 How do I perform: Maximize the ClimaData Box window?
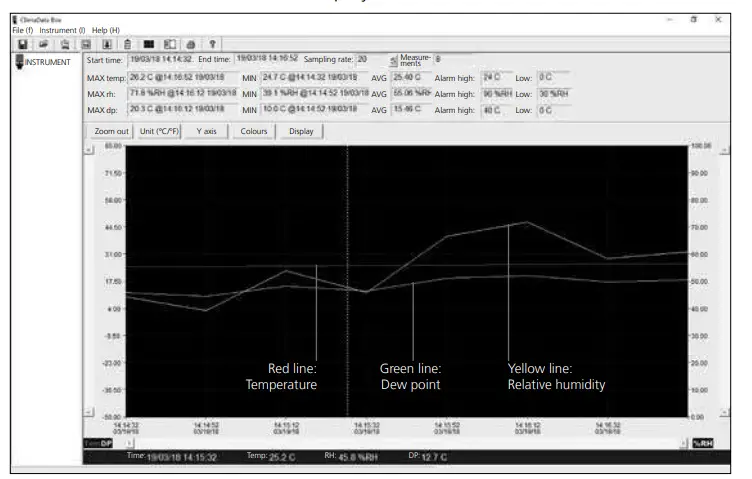click(693, 20)
